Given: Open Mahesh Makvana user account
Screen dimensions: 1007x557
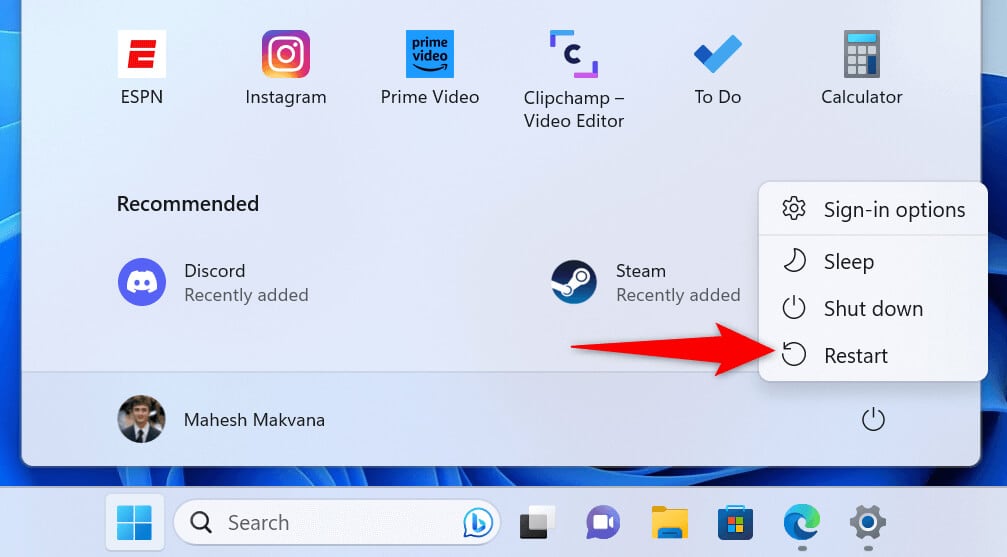Looking at the screenshot, I should point(222,419).
